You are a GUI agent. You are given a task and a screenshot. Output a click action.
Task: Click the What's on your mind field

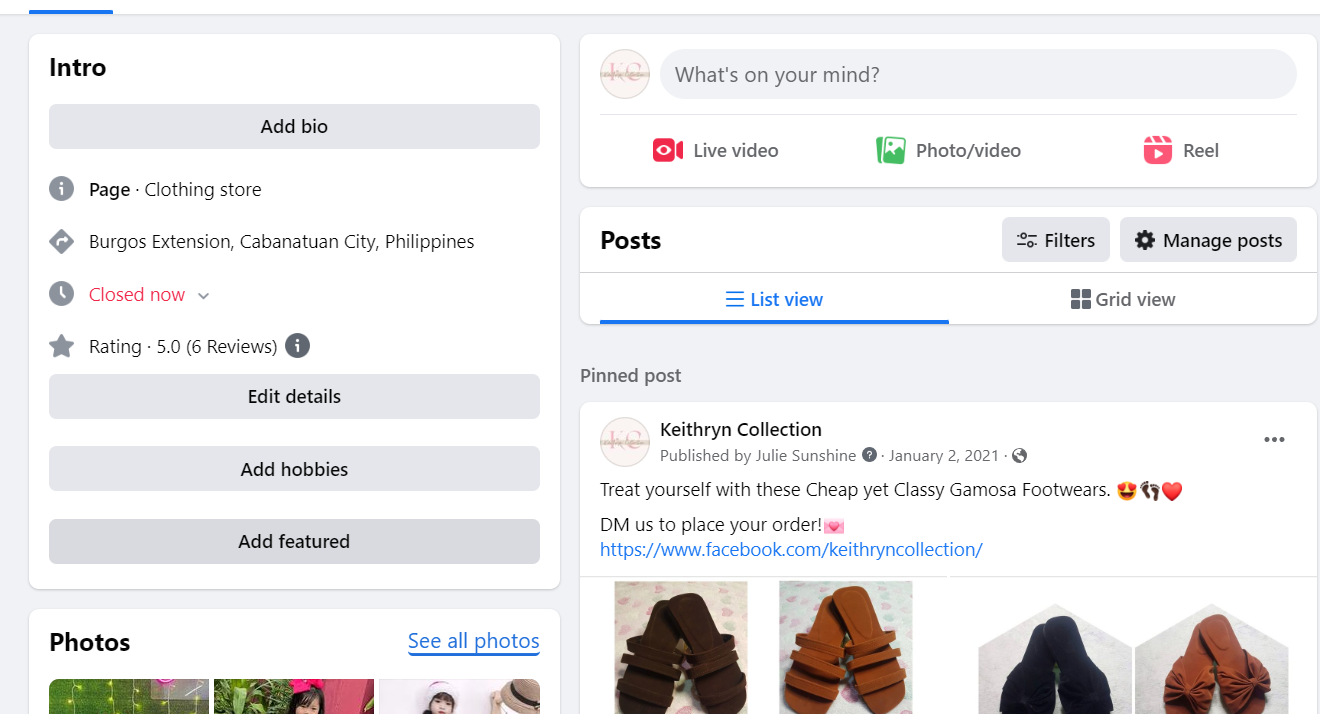[977, 75]
